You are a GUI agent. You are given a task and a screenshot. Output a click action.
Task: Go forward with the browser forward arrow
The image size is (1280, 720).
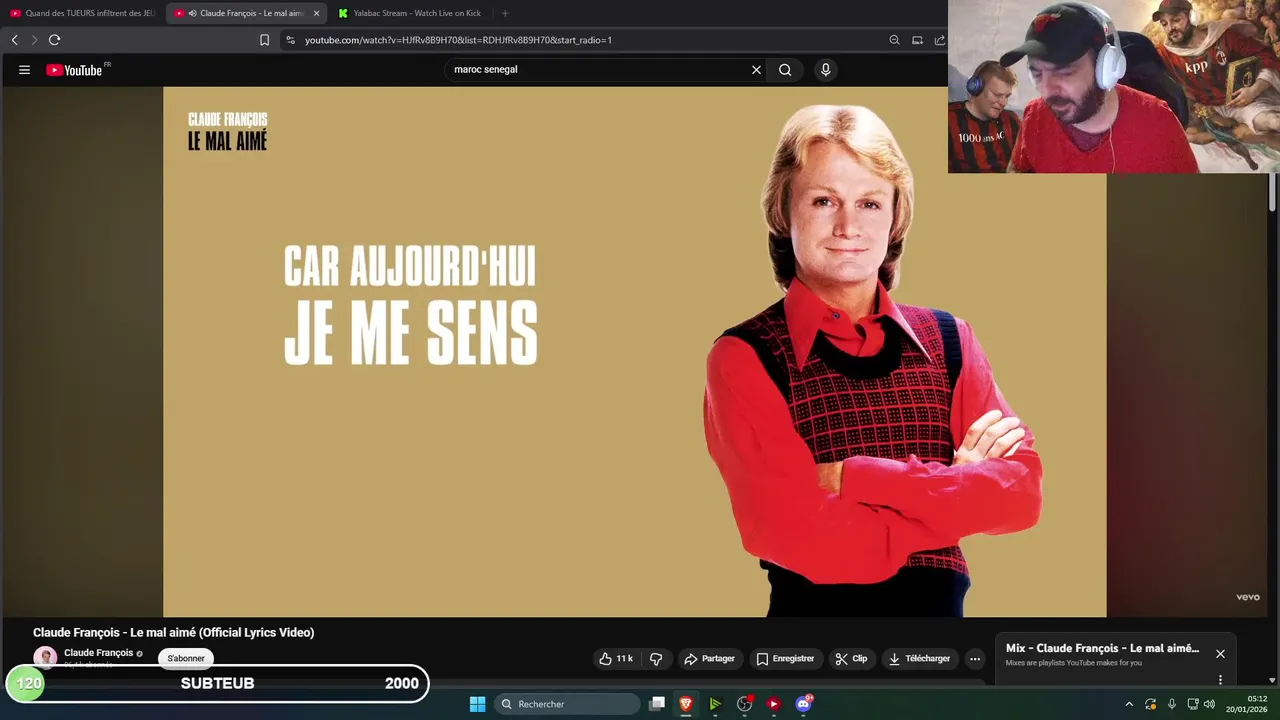click(34, 40)
